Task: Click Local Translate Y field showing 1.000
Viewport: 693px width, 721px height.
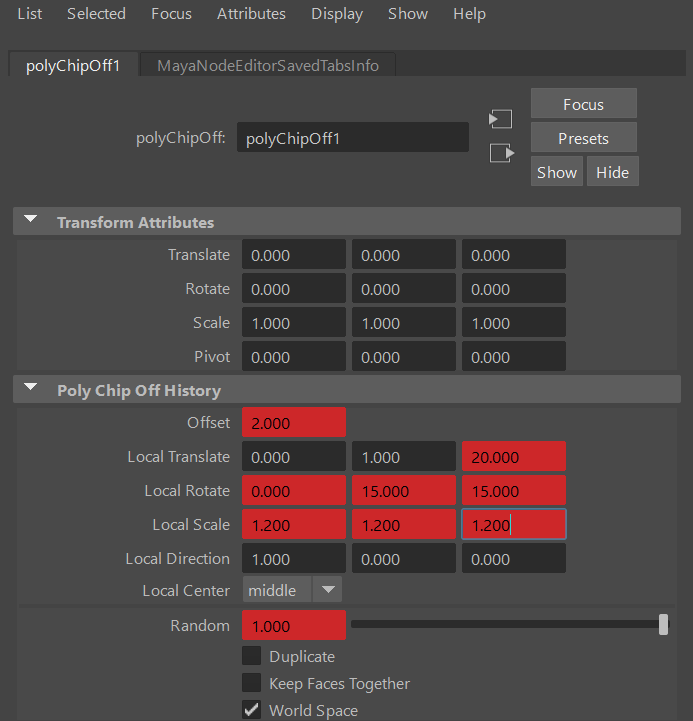Action: [404, 456]
